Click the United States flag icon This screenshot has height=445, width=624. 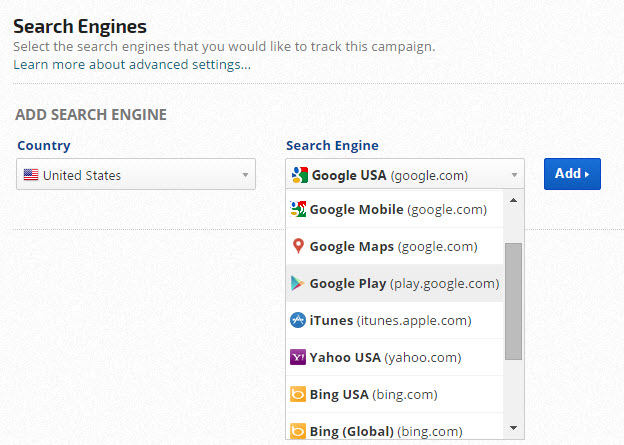[x=31, y=175]
